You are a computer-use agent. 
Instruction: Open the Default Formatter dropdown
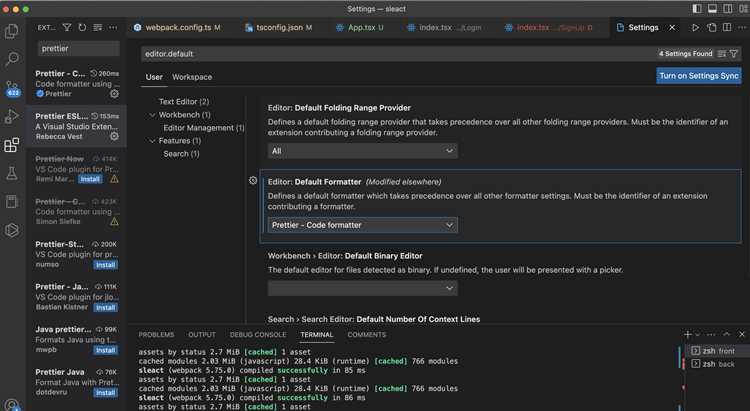pos(363,225)
